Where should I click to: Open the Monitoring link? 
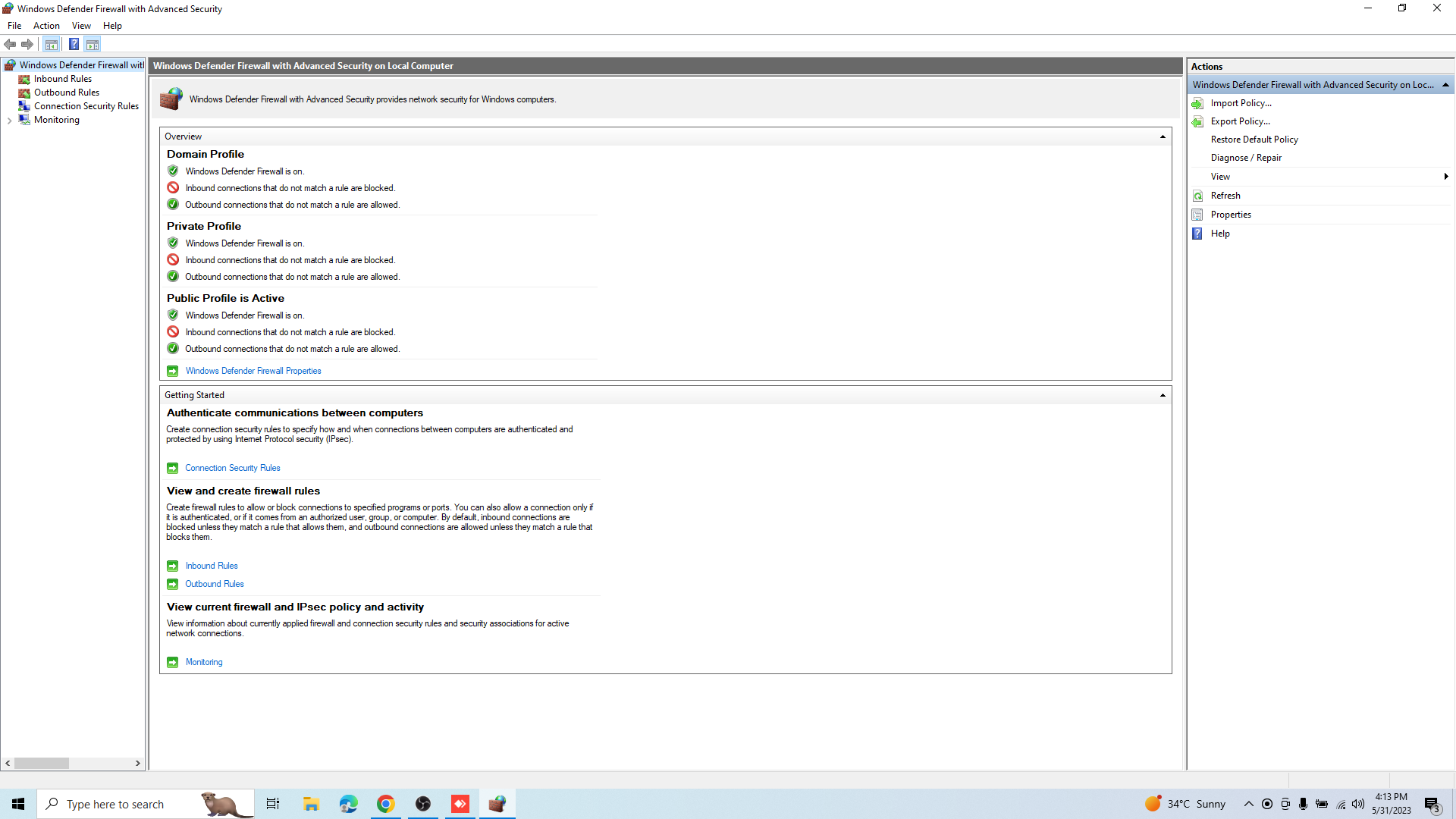(x=204, y=662)
